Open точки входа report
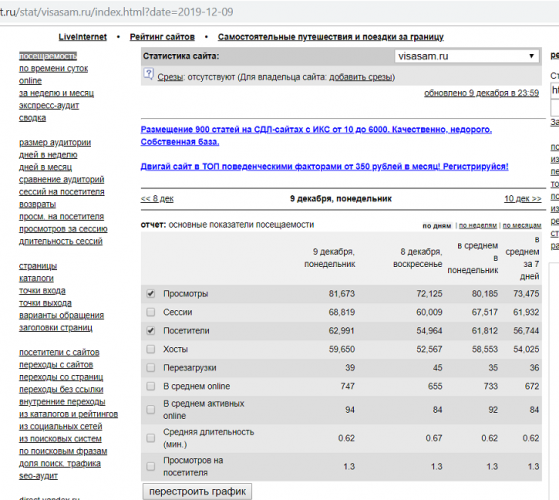559x500 pixels. tap(42, 291)
